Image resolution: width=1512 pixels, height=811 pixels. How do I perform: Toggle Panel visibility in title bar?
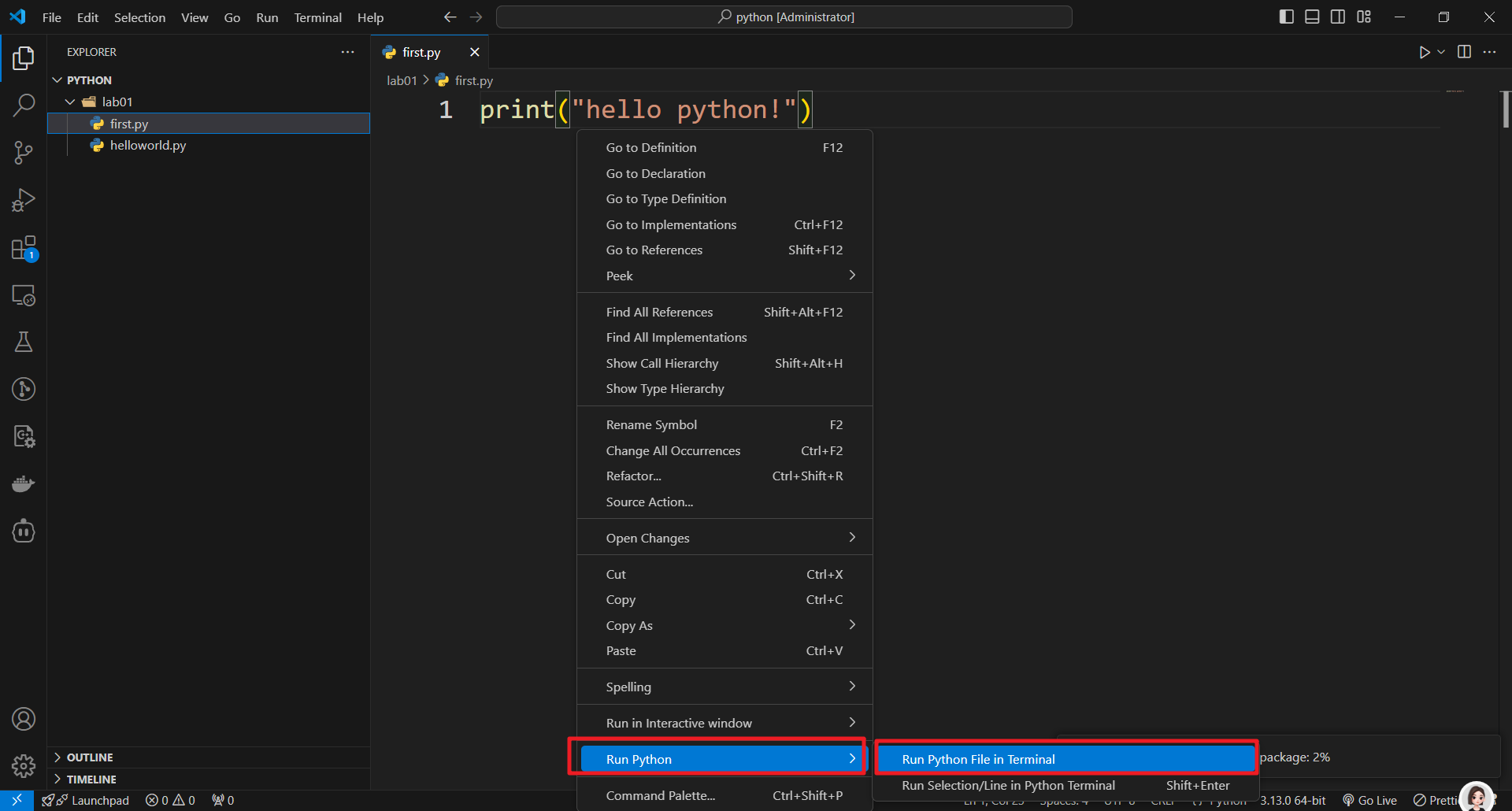1312,17
